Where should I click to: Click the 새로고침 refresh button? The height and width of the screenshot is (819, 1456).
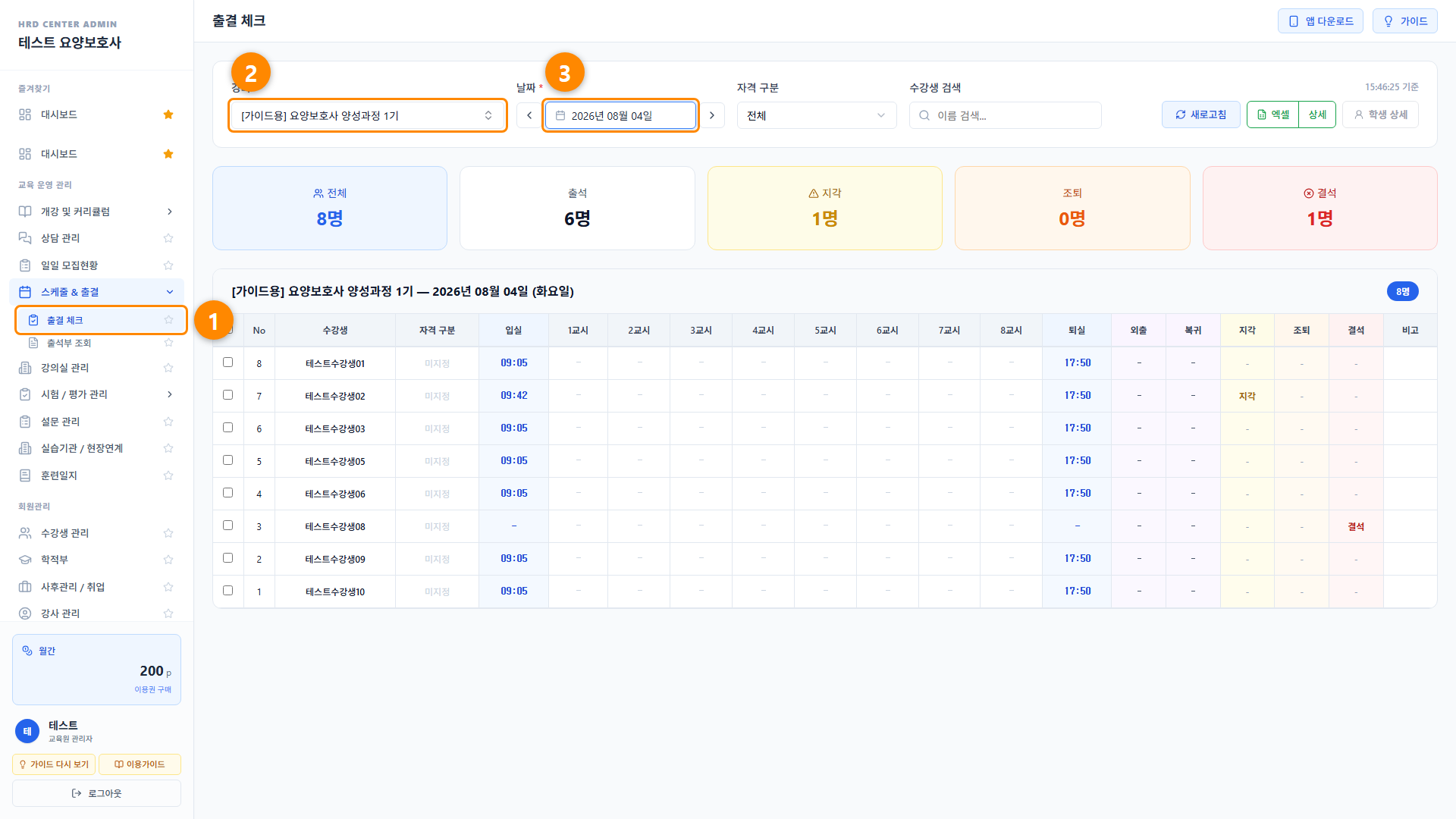pyautogui.click(x=1201, y=115)
